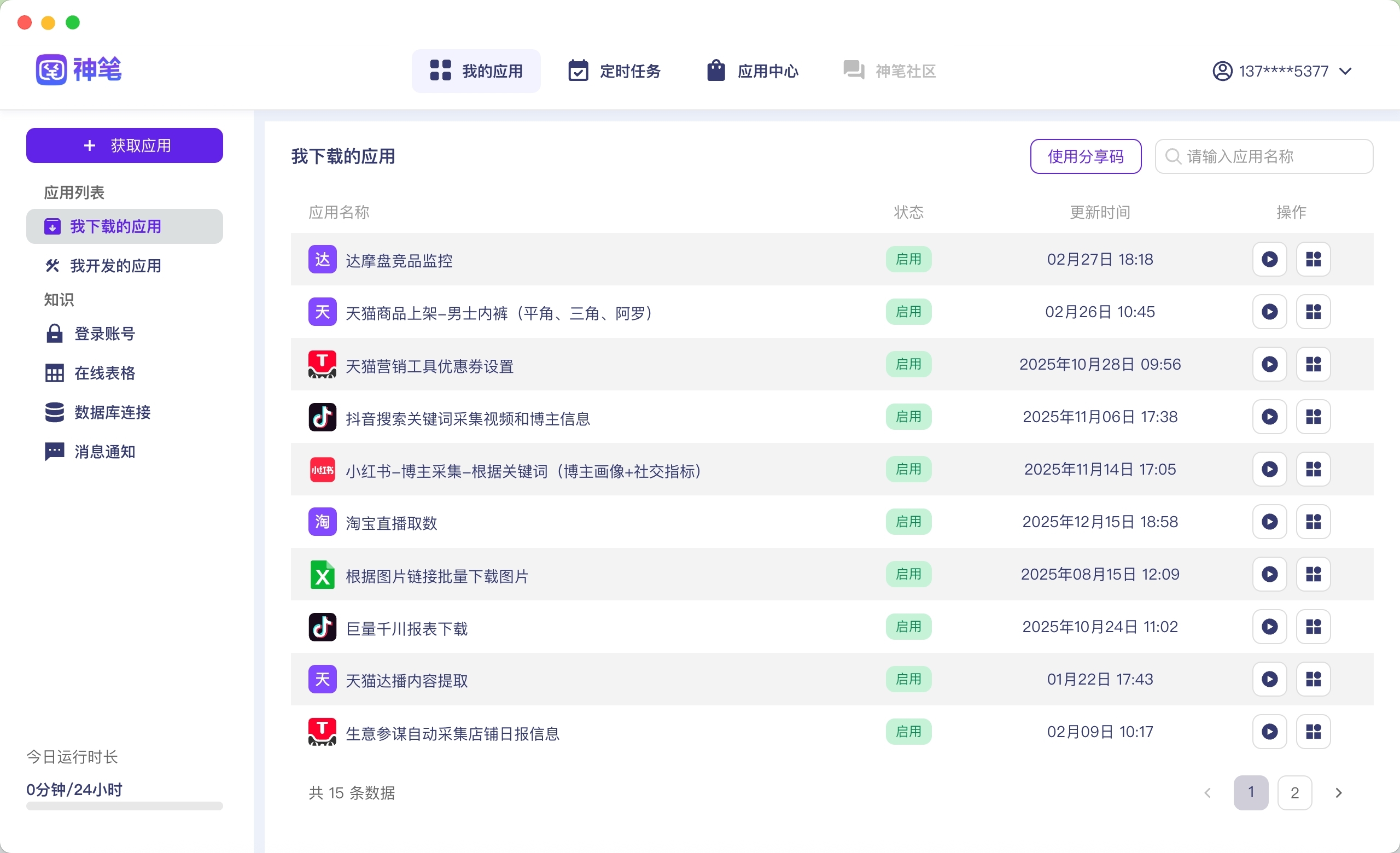Switch to the 定时任务 tab
The height and width of the screenshot is (853, 1400).
[x=614, y=72]
